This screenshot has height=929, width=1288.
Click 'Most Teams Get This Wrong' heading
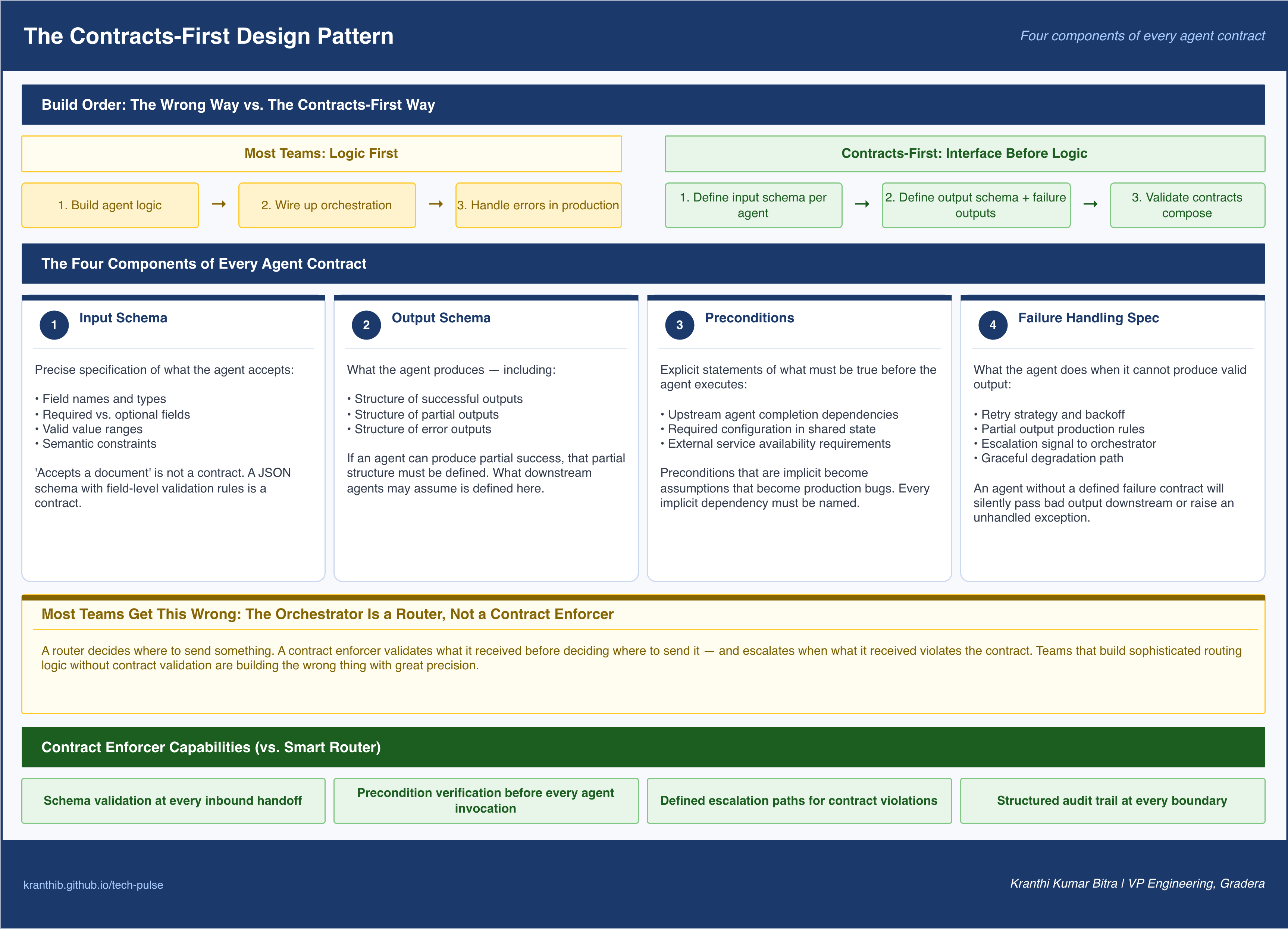coord(328,614)
